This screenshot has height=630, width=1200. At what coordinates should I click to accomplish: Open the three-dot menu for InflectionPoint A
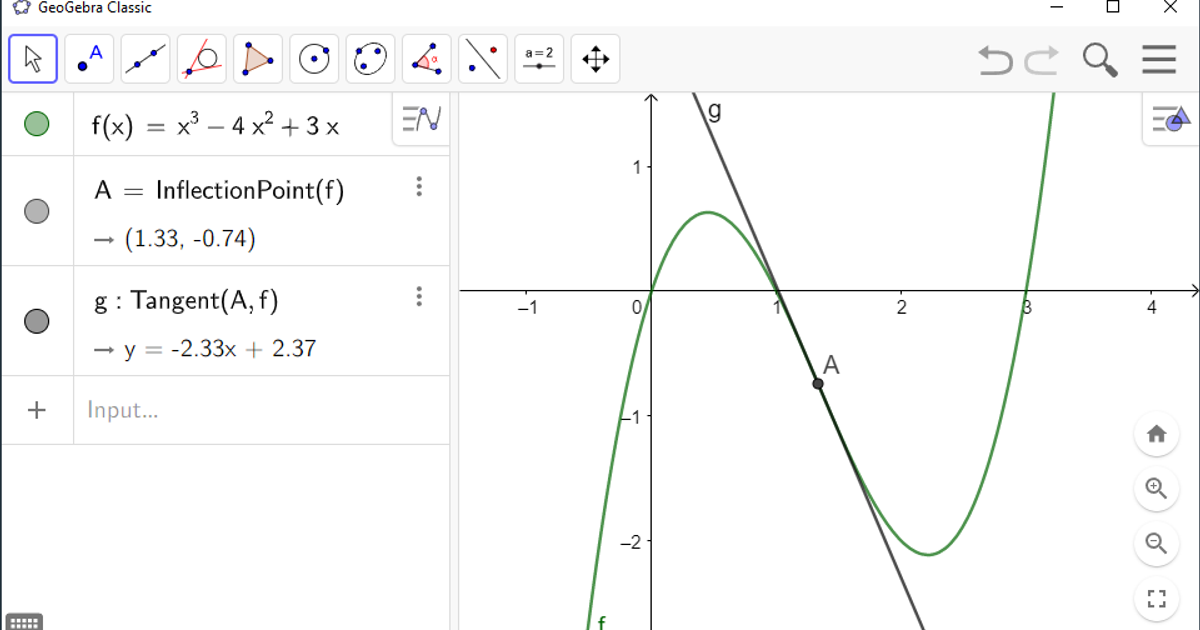pyautogui.click(x=419, y=186)
